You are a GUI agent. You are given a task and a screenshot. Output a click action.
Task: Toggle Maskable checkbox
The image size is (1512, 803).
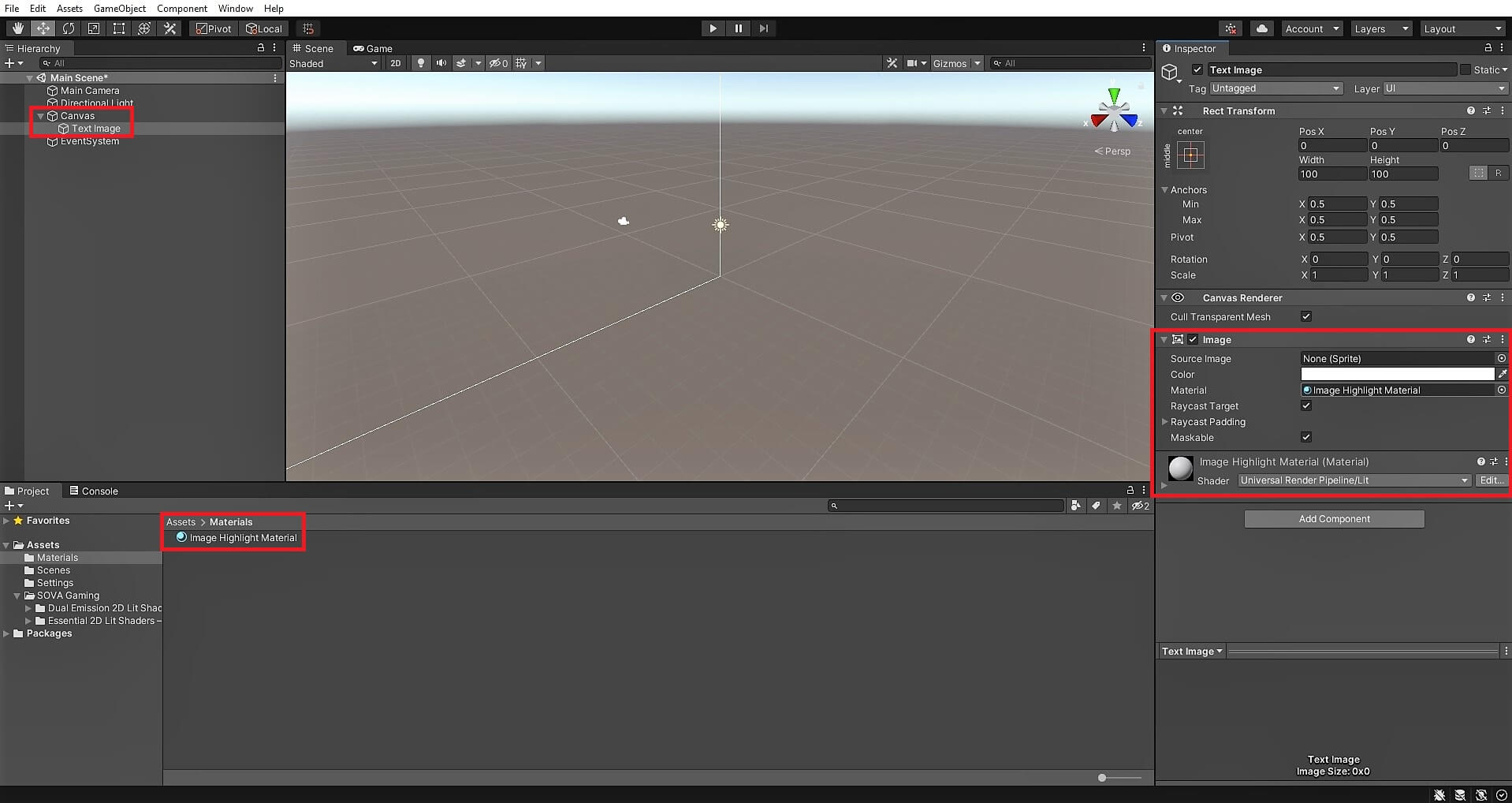point(1306,437)
